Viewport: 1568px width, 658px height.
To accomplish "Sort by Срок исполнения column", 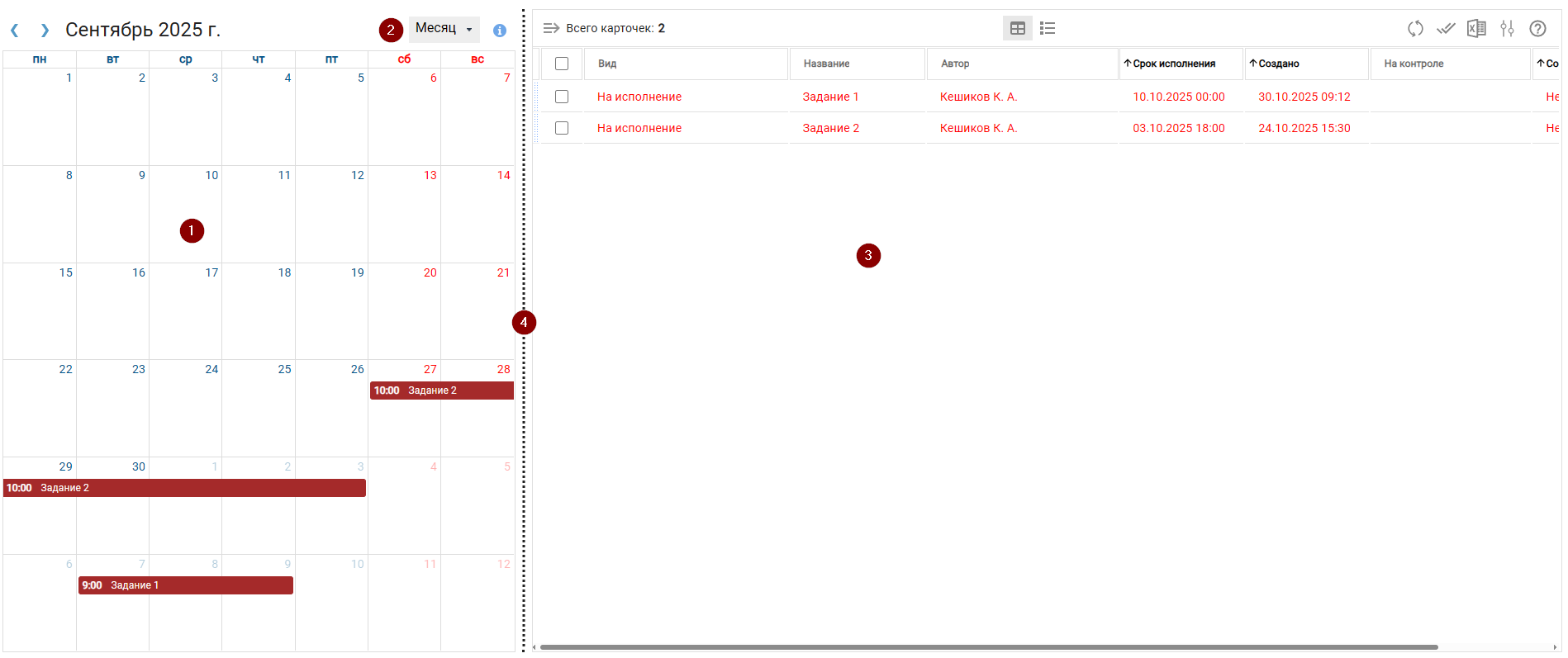I will (x=1174, y=64).
